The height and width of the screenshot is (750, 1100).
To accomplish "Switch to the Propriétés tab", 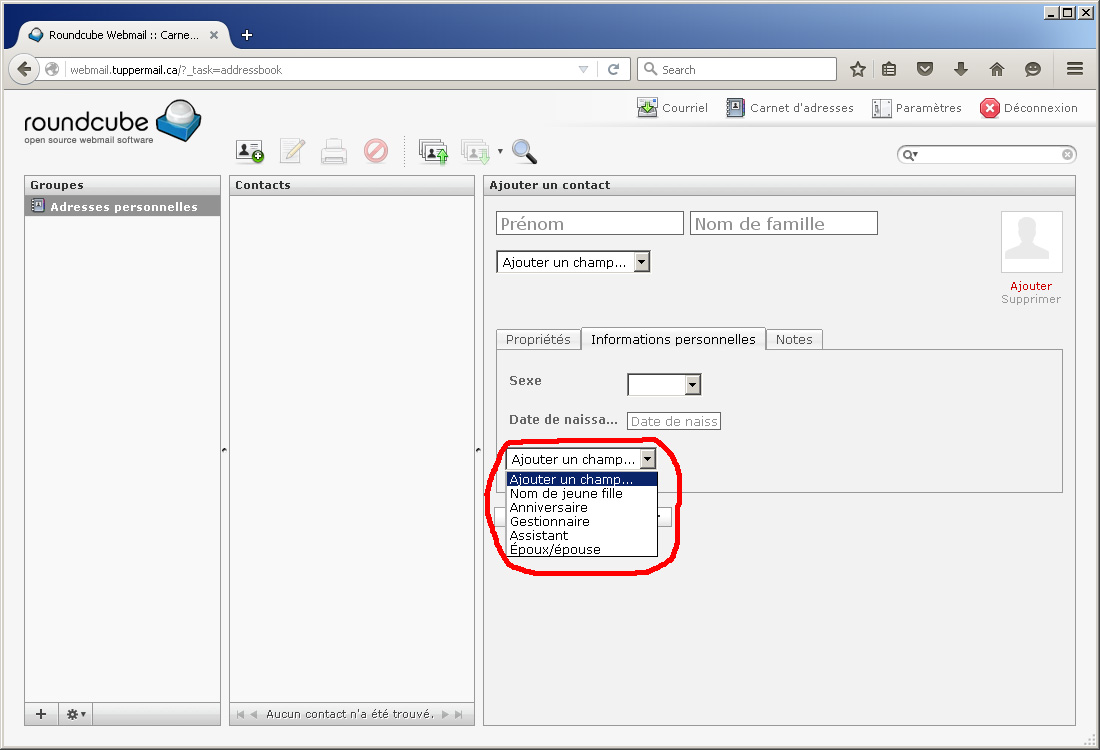I will (538, 339).
